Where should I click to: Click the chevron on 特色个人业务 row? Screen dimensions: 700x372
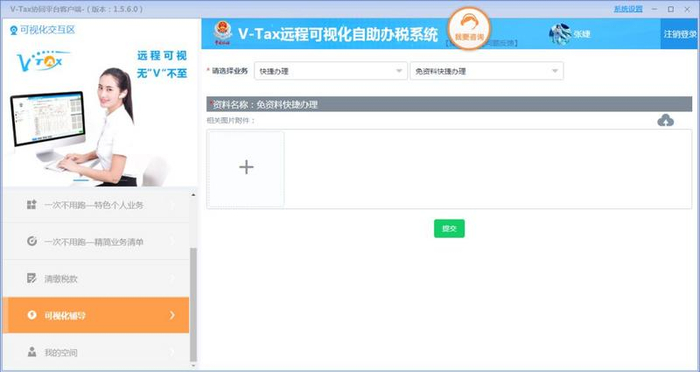coord(172,205)
